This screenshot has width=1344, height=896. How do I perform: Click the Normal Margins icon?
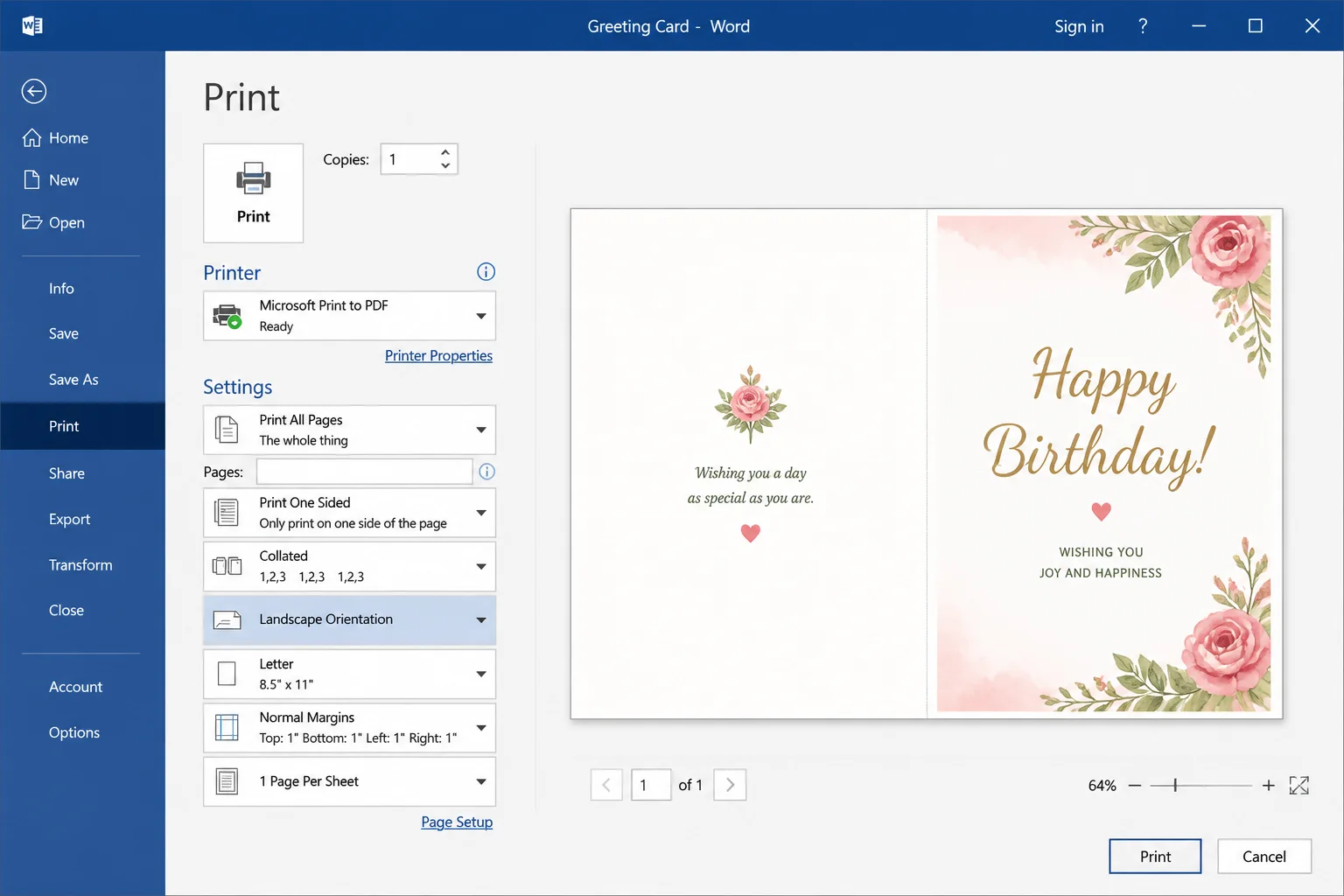pos(227,727)
